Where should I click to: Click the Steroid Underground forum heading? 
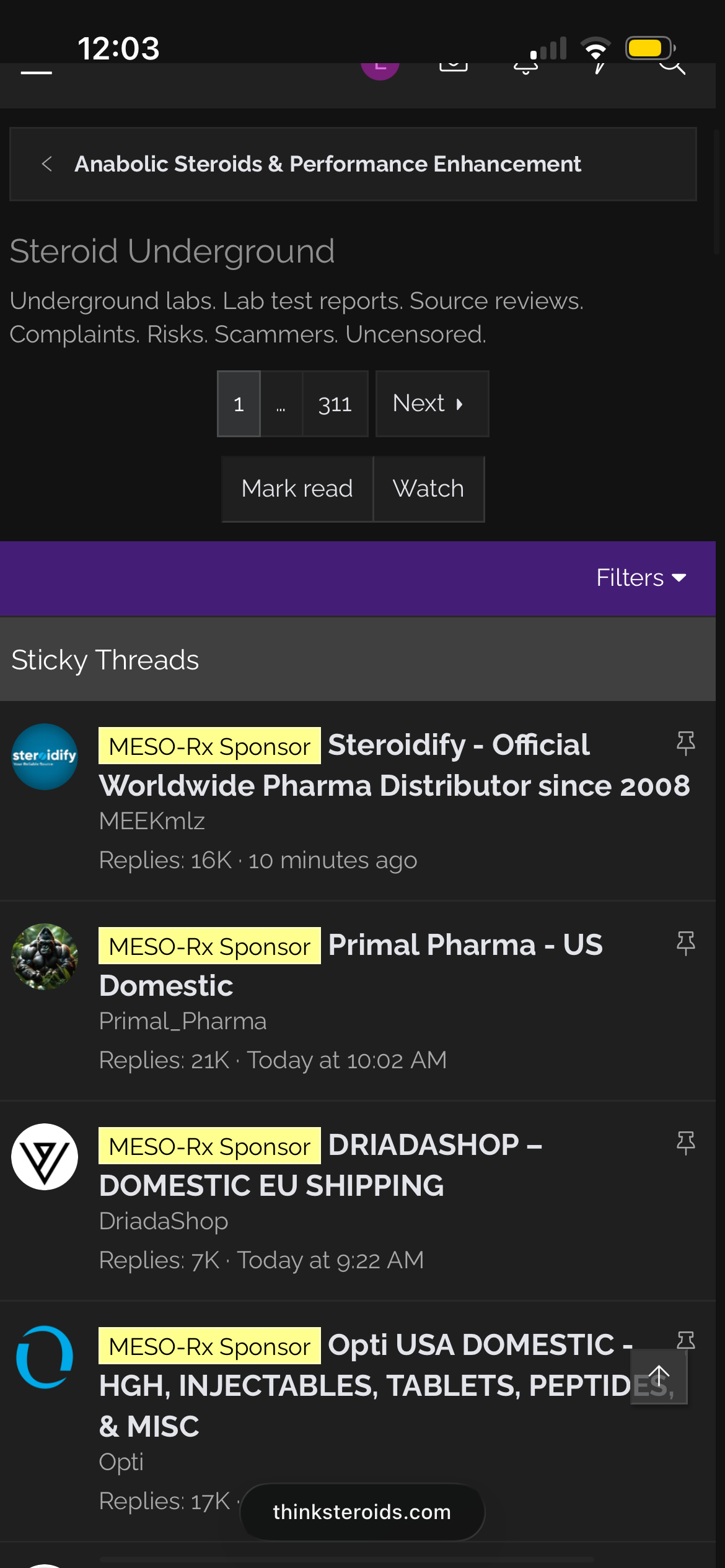[x=172, y=251]
